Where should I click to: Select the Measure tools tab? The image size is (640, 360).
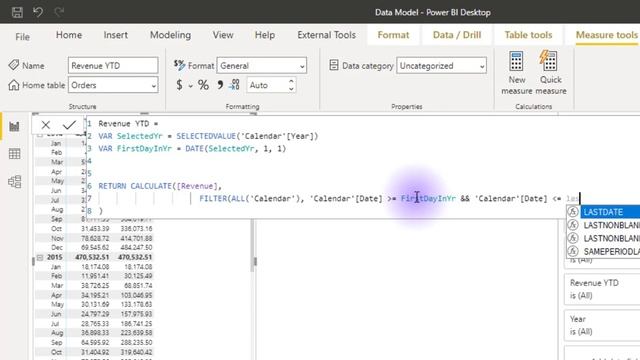pos(607,35)
